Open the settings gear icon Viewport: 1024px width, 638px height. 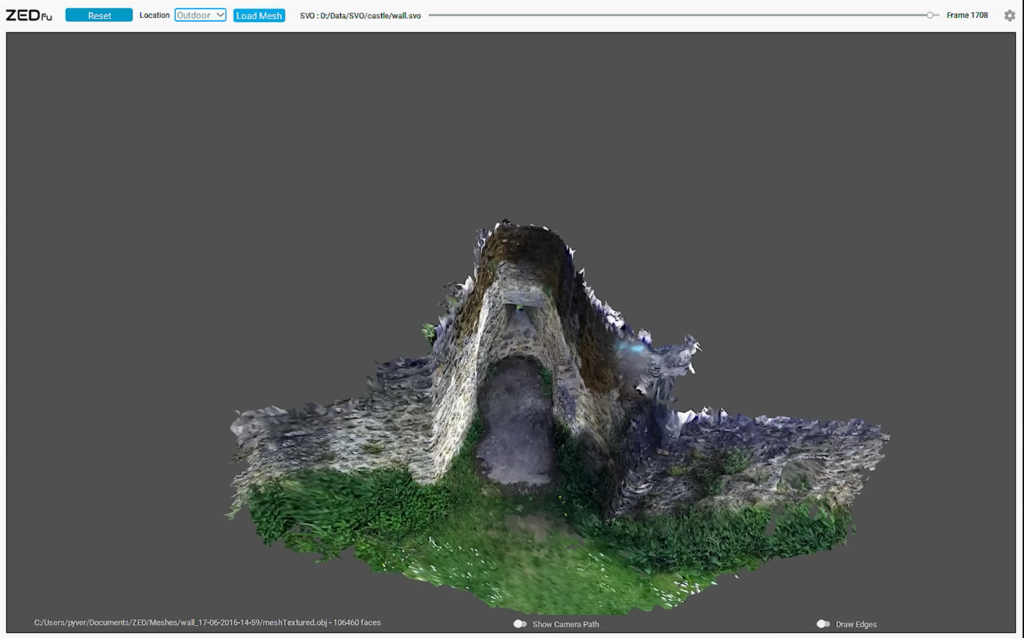pyautogui.click(x=1009, y=15)
